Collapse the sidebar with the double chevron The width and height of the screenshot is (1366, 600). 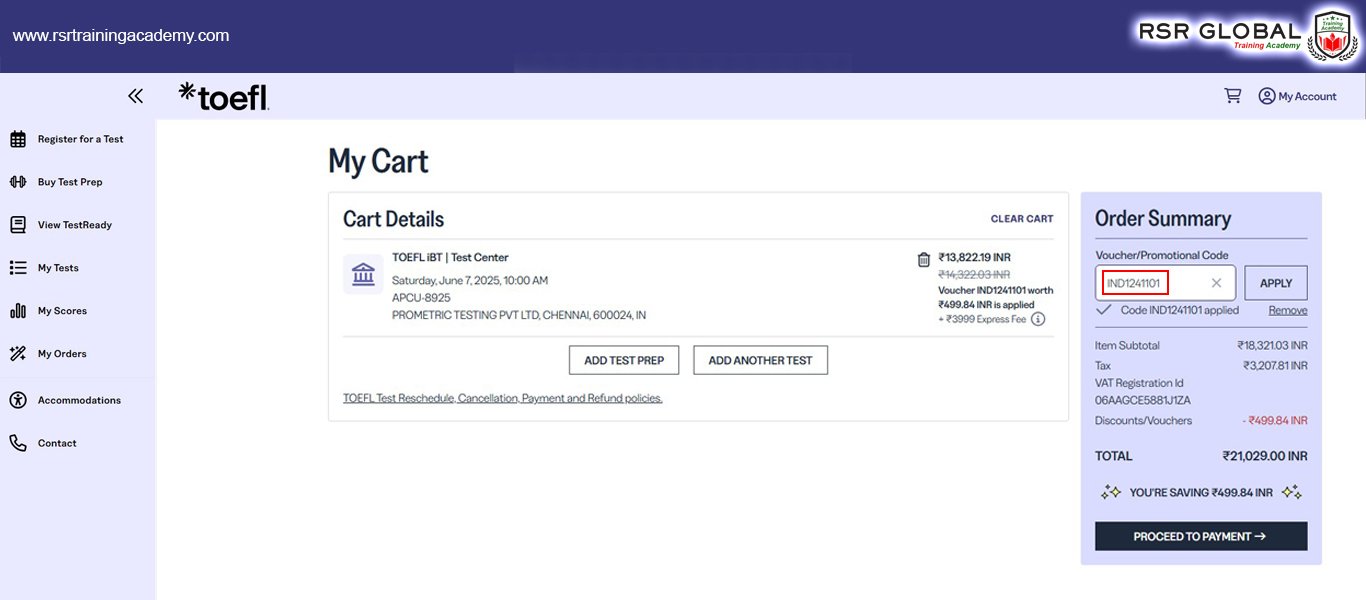[x=135, y=96]
